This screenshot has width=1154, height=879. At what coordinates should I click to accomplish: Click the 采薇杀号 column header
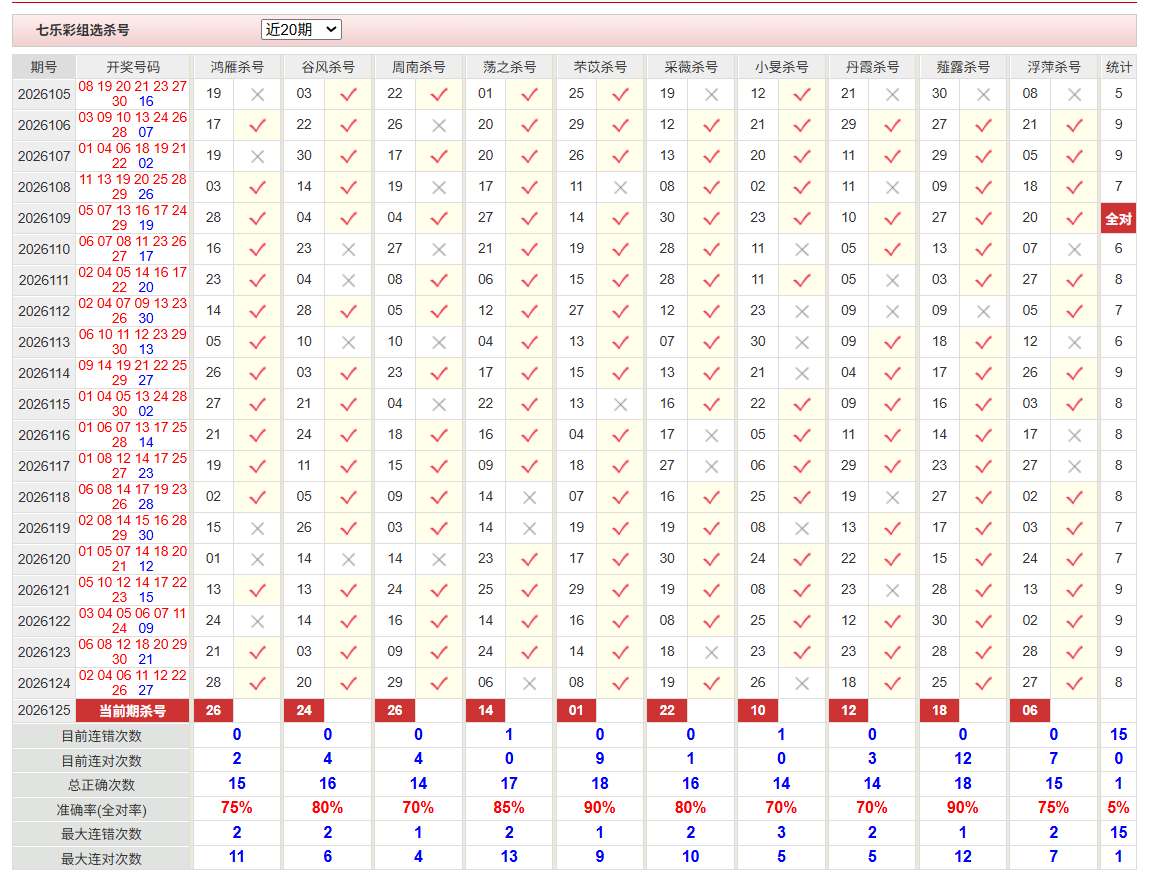tap(690, 67)
